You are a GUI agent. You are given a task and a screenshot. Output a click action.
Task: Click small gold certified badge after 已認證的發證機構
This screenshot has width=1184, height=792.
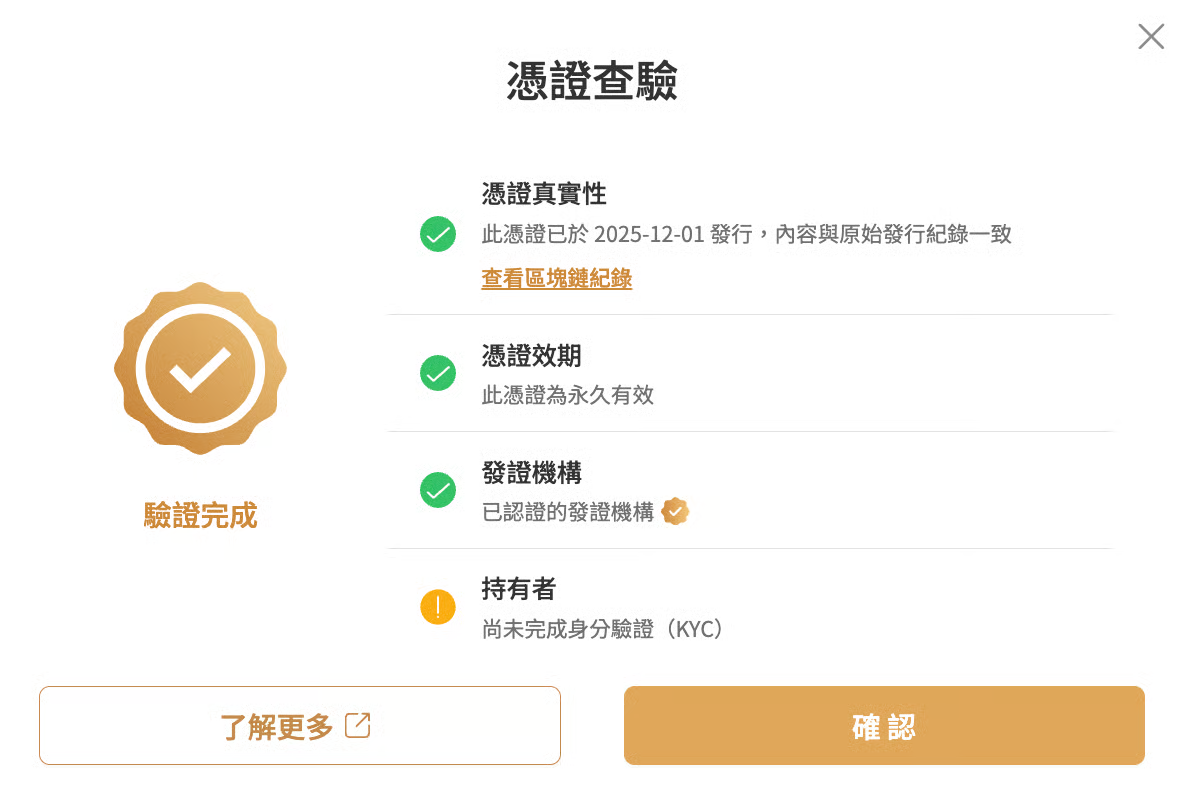[676, 512]
